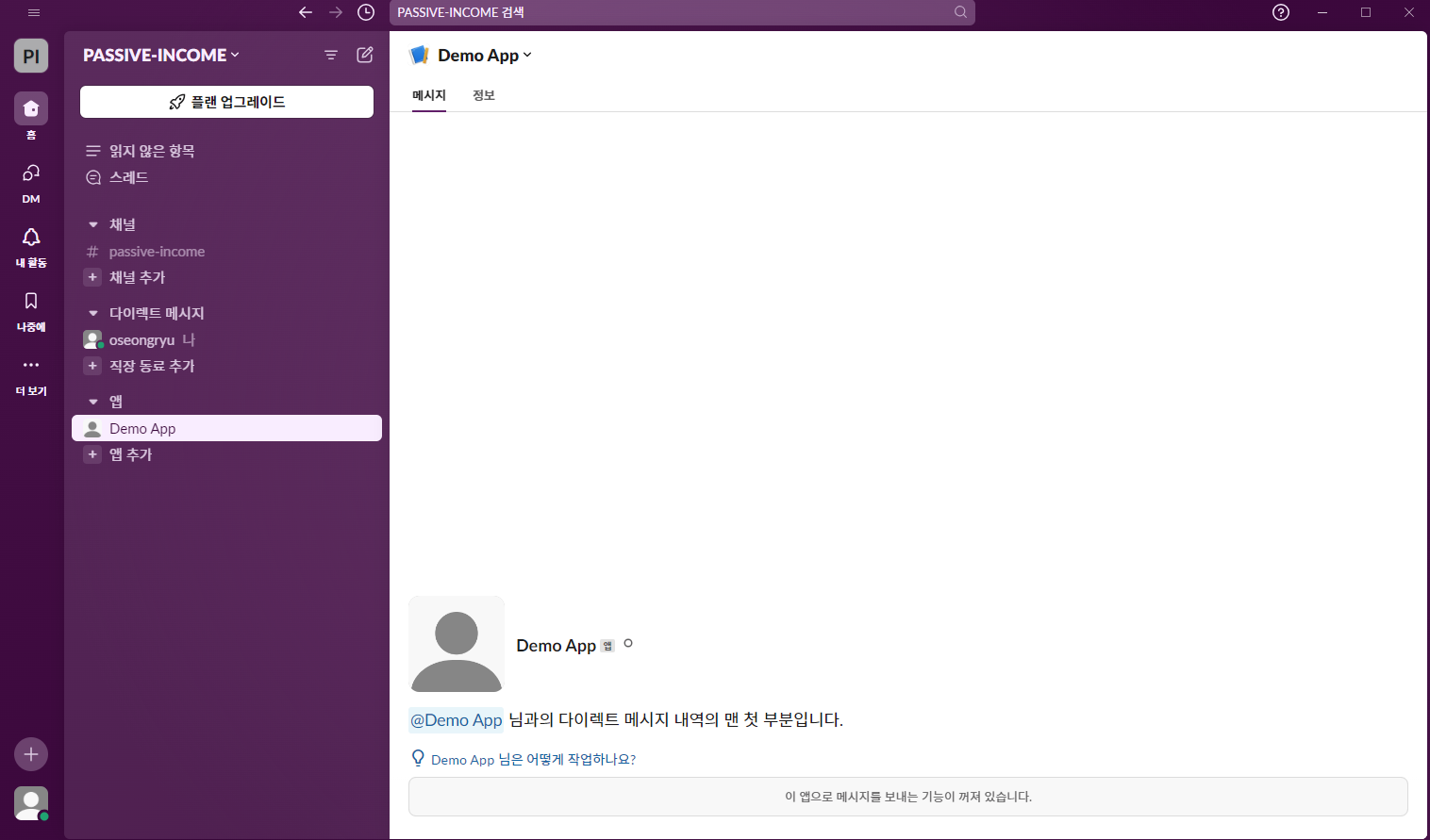The width and height of the screenshot is (1430, 840).
Task: Open the filter conversations icon
Action: click(331, 55)
